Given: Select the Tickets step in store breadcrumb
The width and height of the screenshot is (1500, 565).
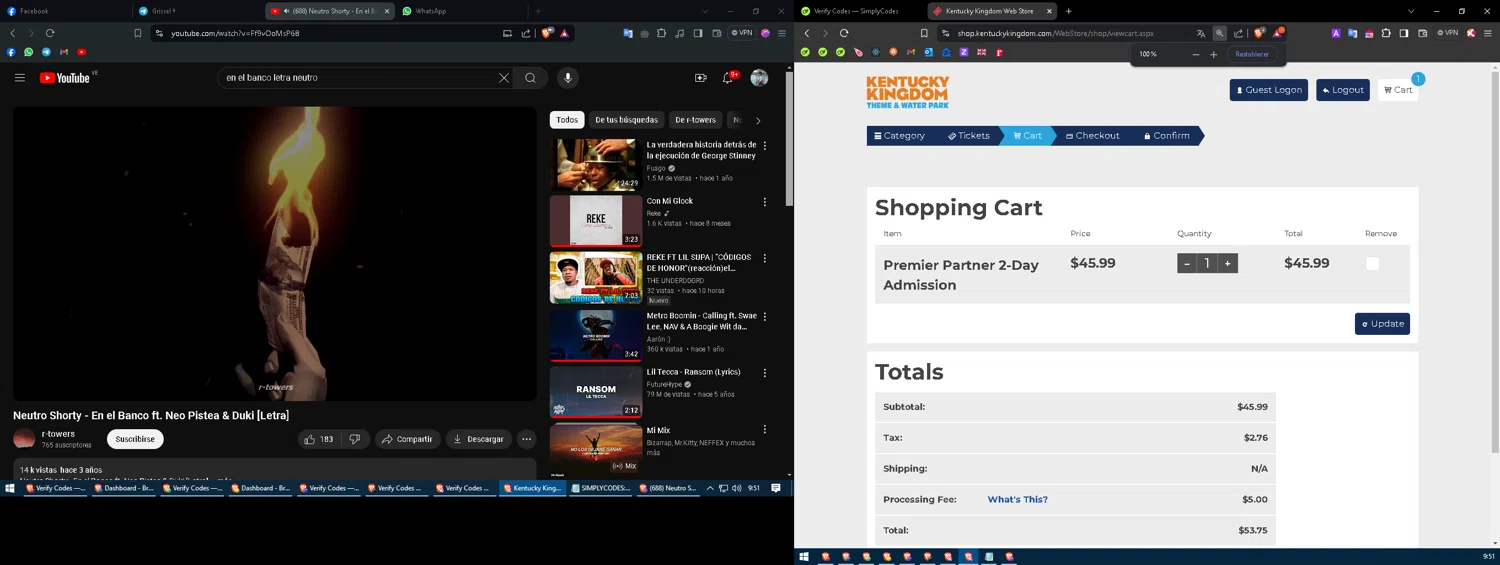Looking at the screenshot, I should 969,136.
